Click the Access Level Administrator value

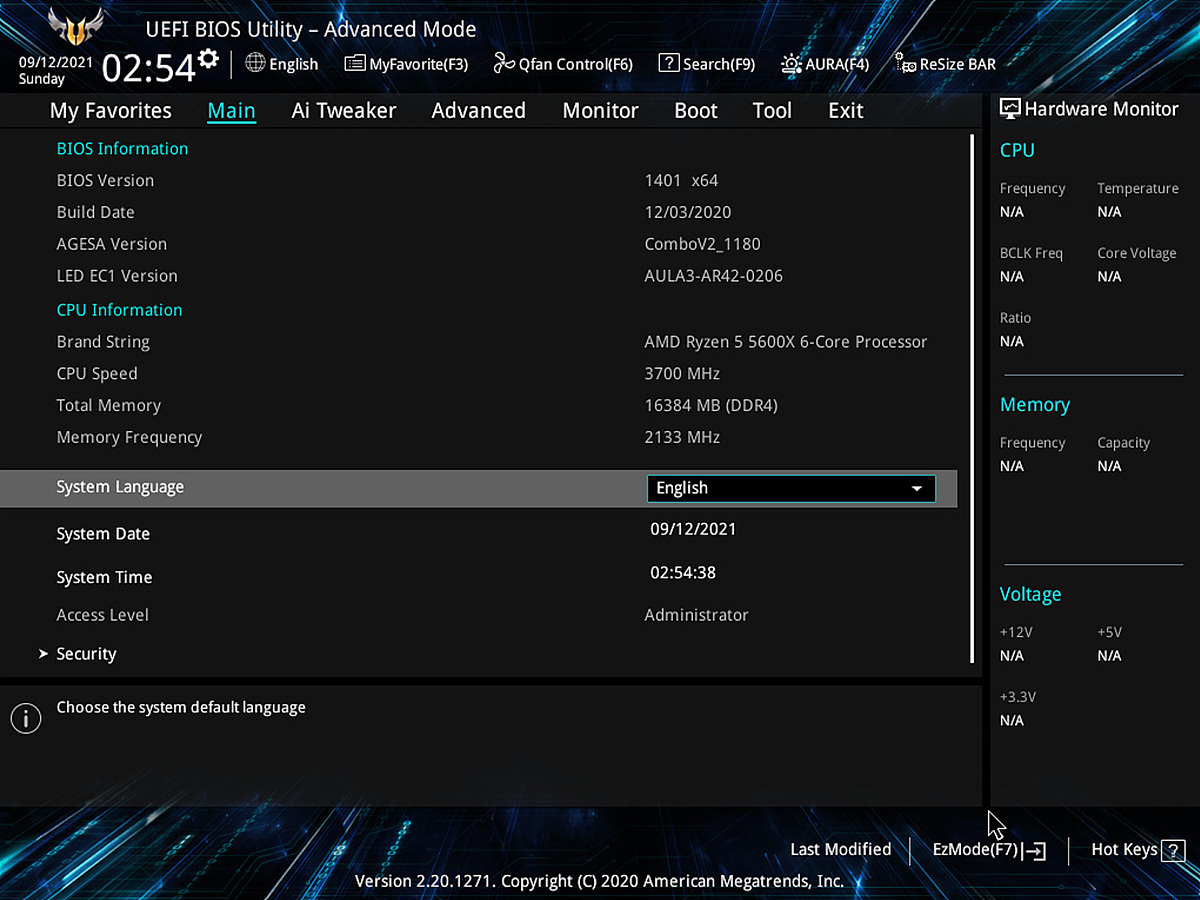click(x=696, y=615)
